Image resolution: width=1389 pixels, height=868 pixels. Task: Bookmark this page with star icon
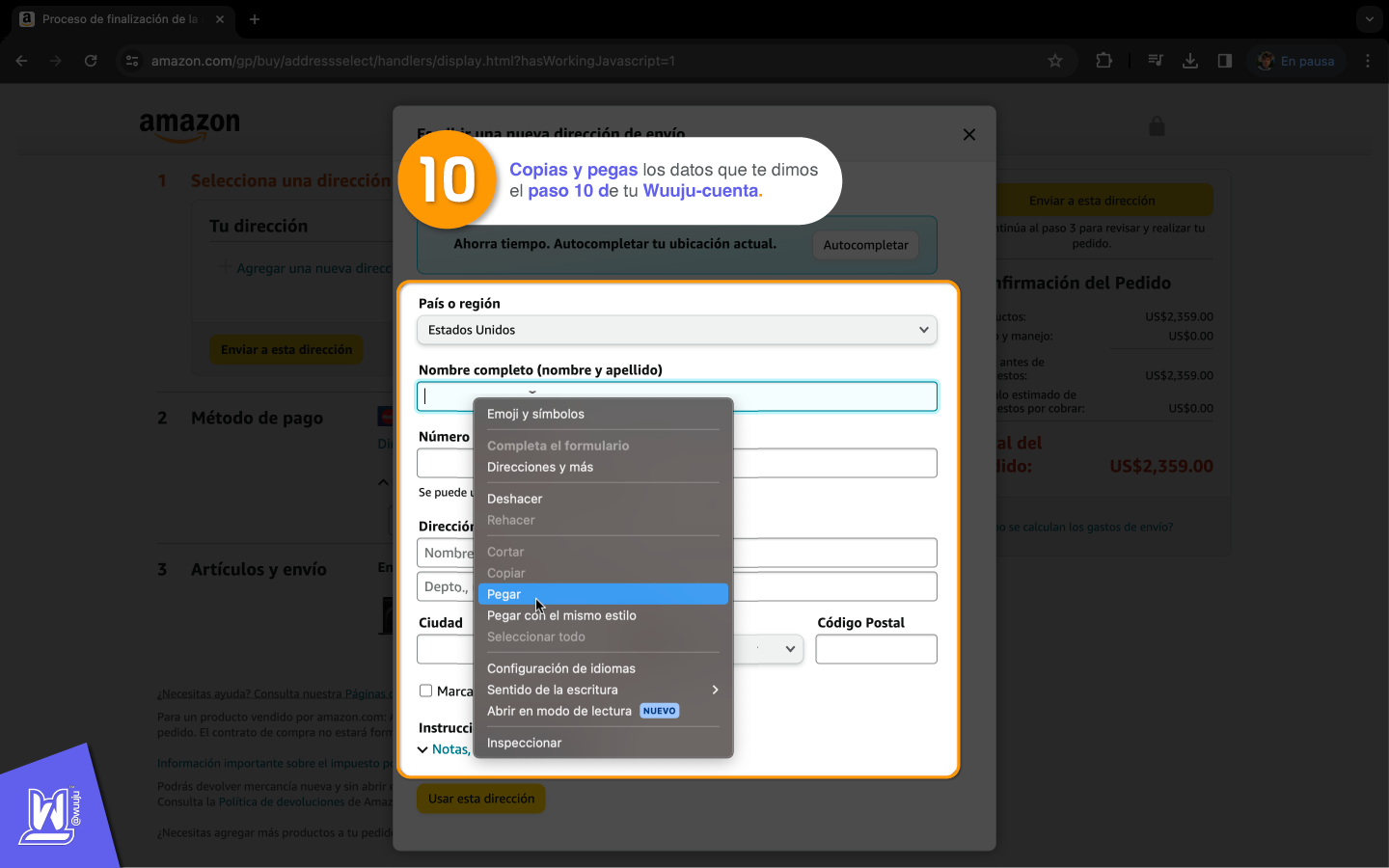tap(1055, 61)
